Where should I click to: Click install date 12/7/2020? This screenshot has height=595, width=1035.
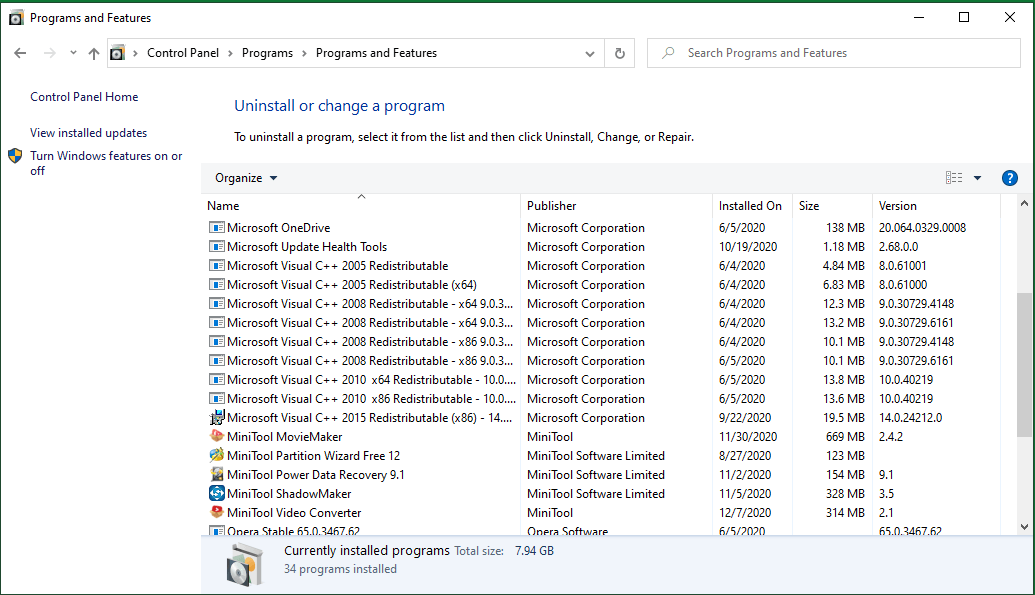tap(745, 512)
